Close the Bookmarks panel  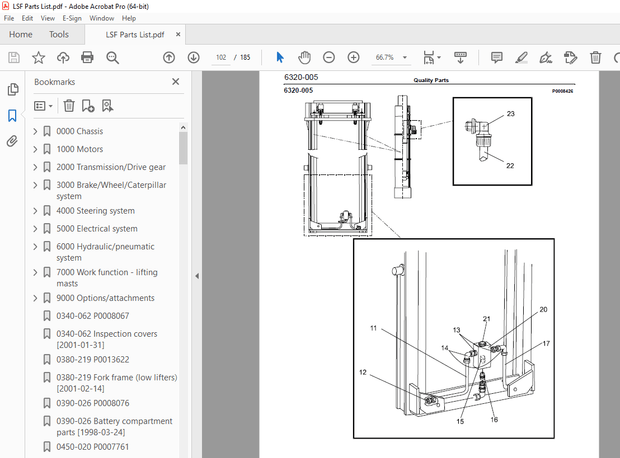click(176, 82)
